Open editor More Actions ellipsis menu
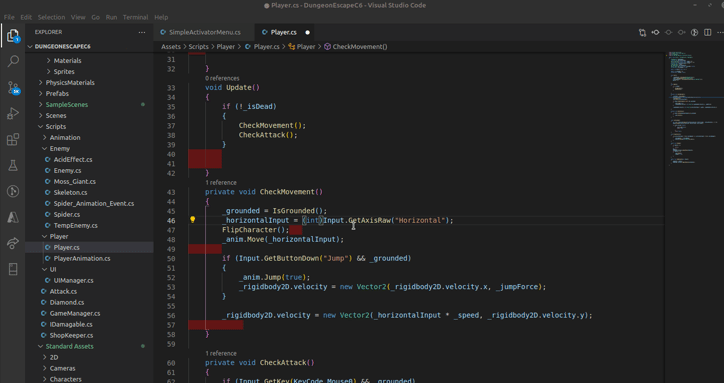The width and height of the screenshot is (724, 383). coord(720,32)
